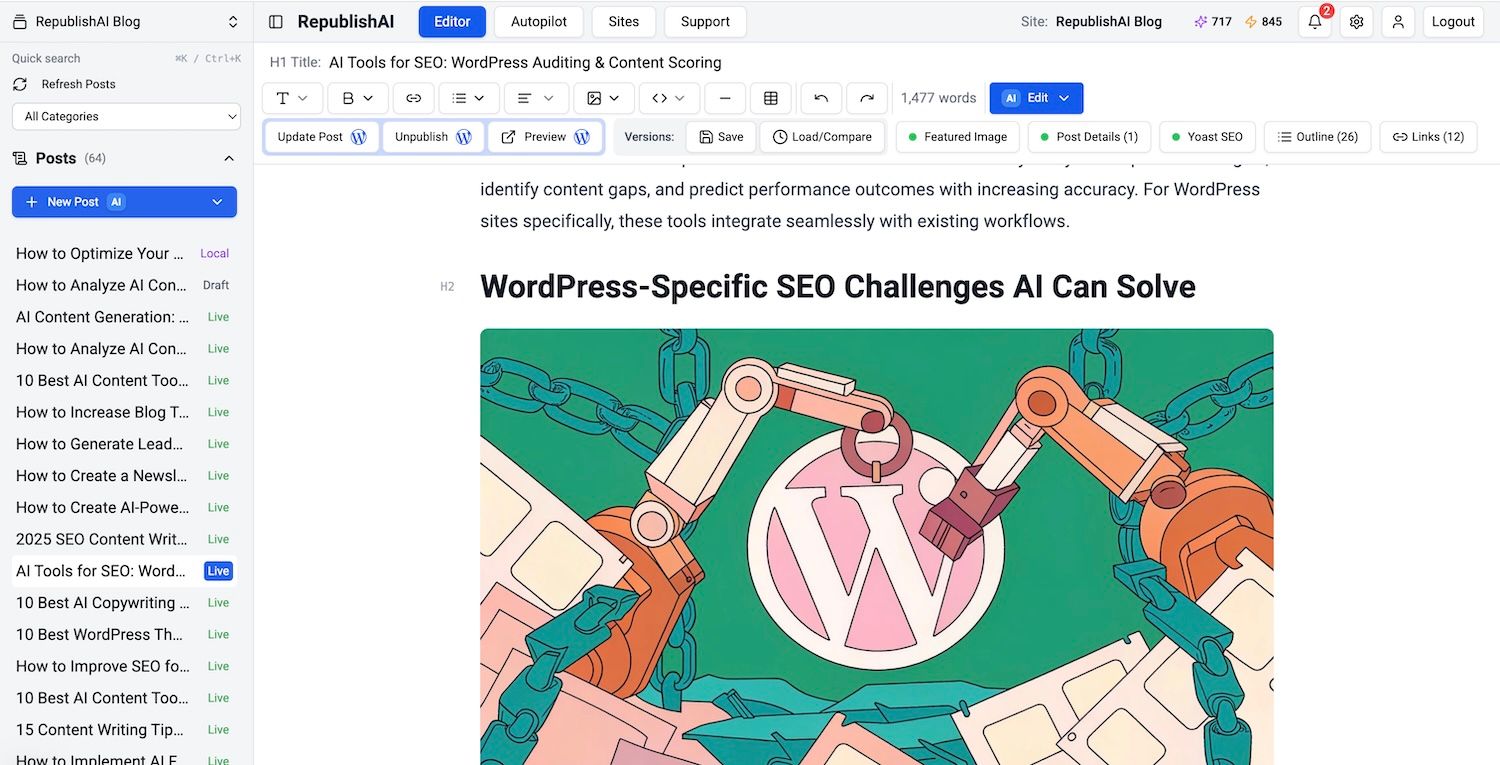The image size is (1500, 765).
Task: Open the Sites tab
Action: (623, 21)
